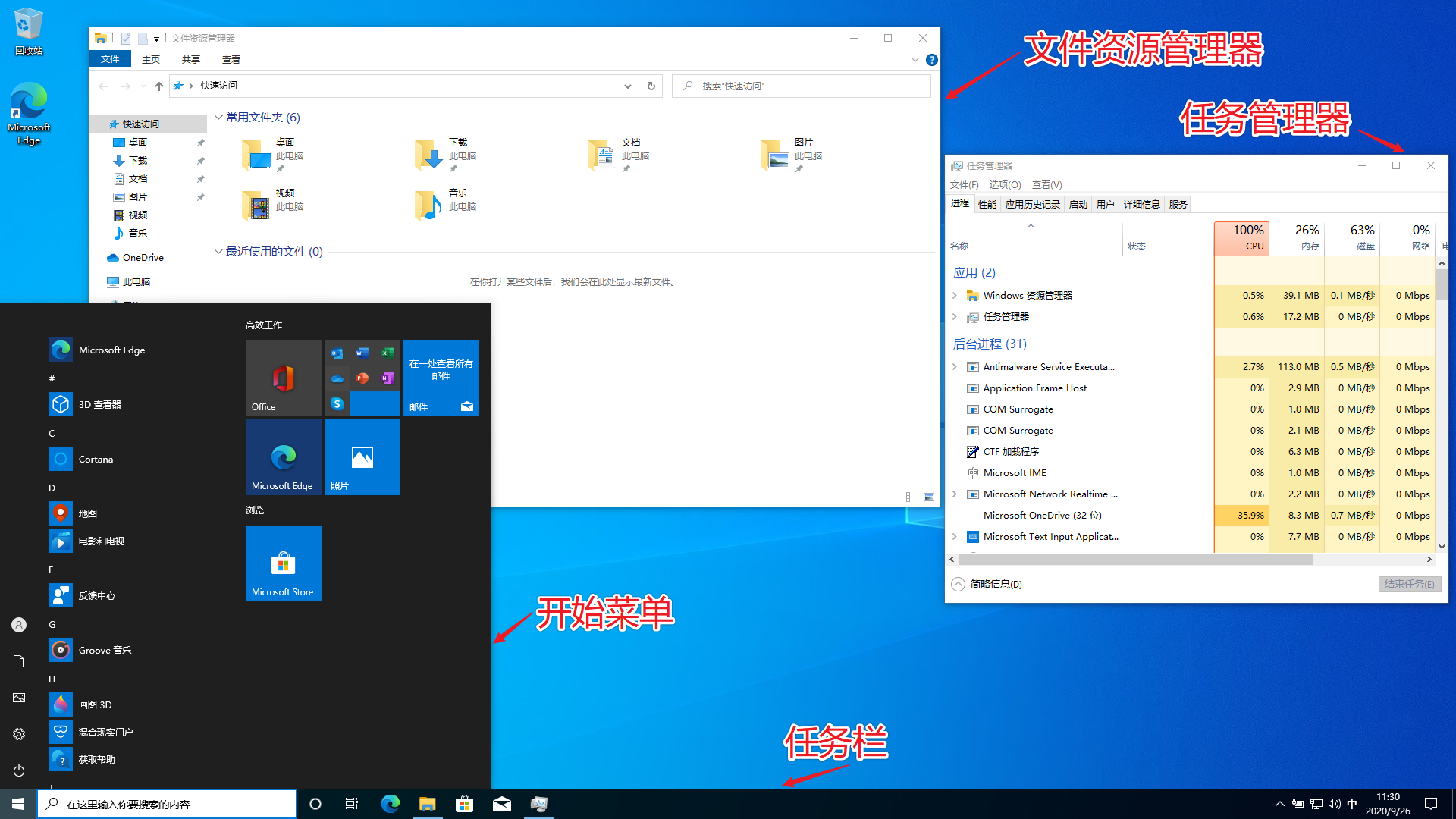Sort processes by the 内存 column
Screen dimensions: 1456x819
click(1297, 237)
